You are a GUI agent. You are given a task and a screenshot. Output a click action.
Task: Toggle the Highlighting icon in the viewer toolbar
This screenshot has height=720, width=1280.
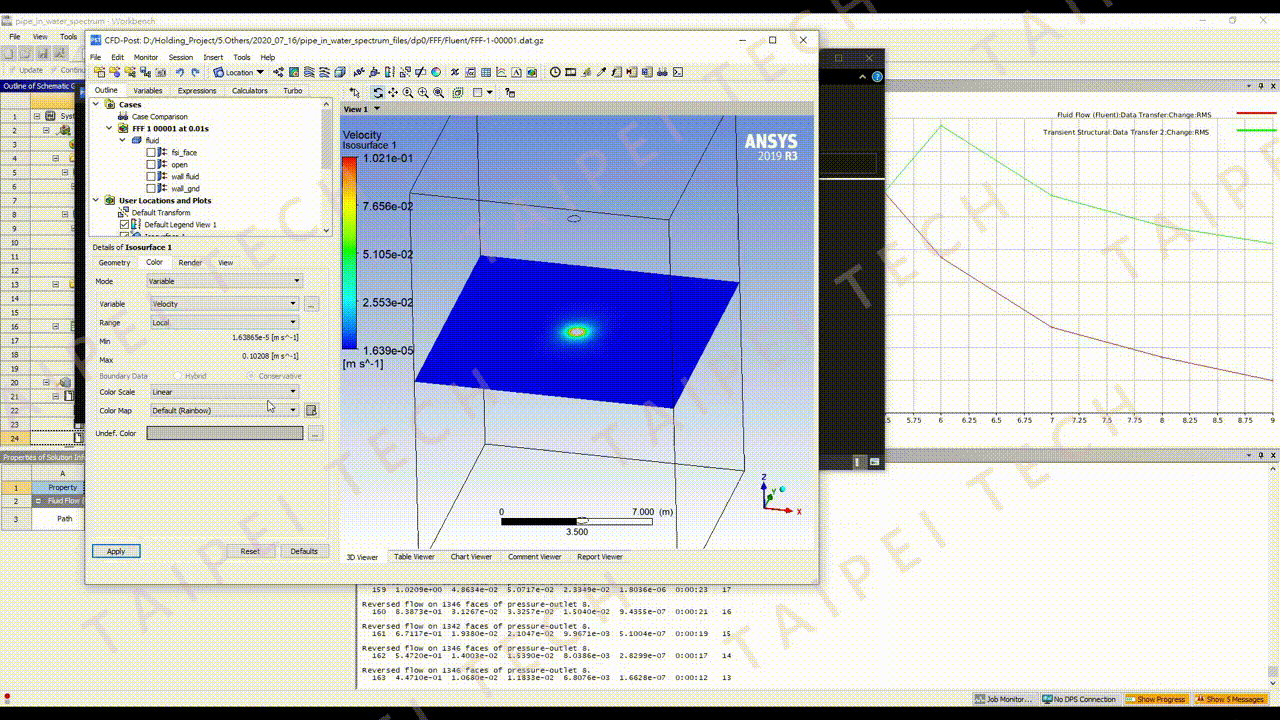[x=458, y=92]
